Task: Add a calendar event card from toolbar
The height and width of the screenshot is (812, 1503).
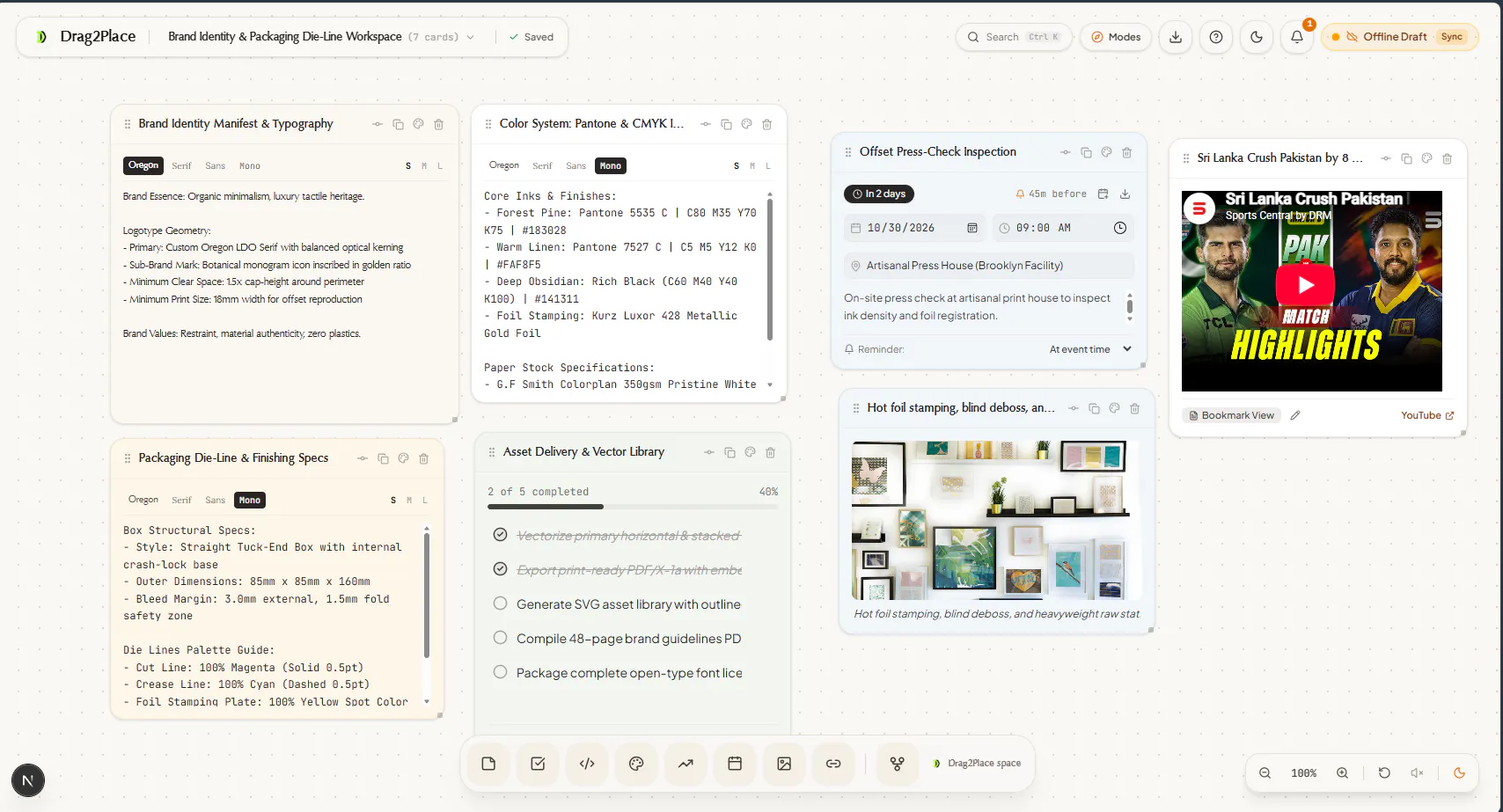Action: point(735,764)
